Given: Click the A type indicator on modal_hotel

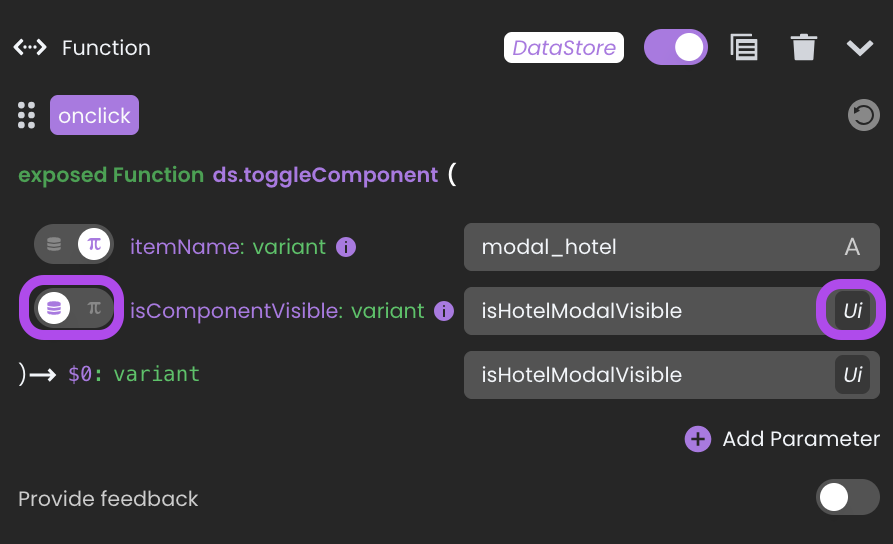Looking at the screenshot, I should click(852, 247).
